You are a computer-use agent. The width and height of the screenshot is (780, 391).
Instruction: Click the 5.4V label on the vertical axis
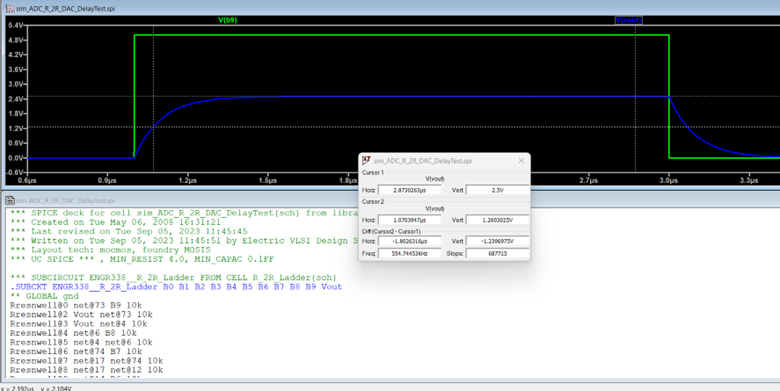[15, 25]
